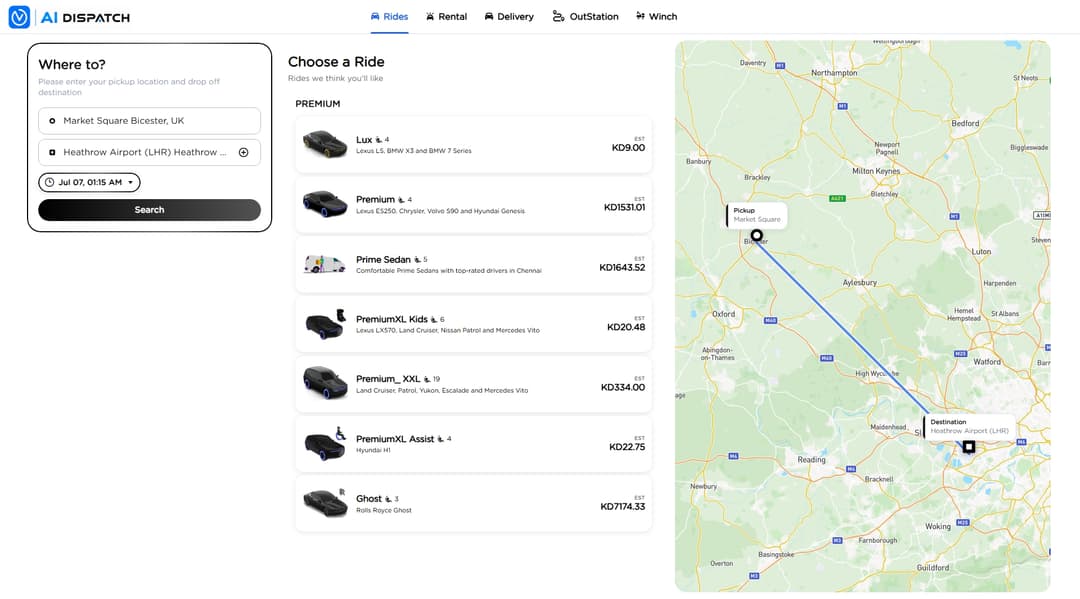Image resolution: width=1080 pixels, height=599 pixels.
Task: Click the clock icon in the time picker
Action: pos(50,182)
